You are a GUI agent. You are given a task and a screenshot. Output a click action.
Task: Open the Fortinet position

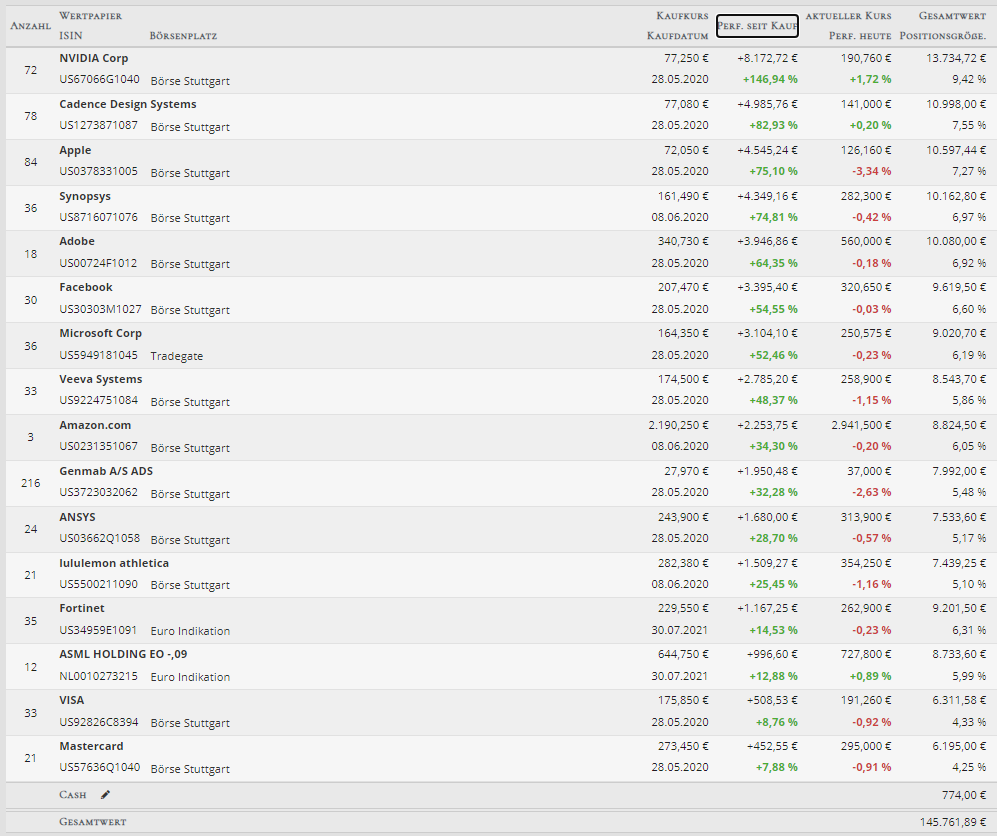point(81,608)
